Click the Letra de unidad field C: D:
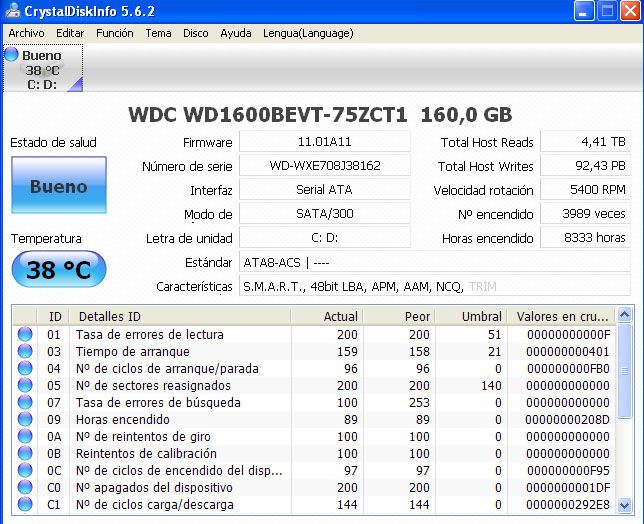The width and height of the screenshot is (644, 524). tap(324, 237)
